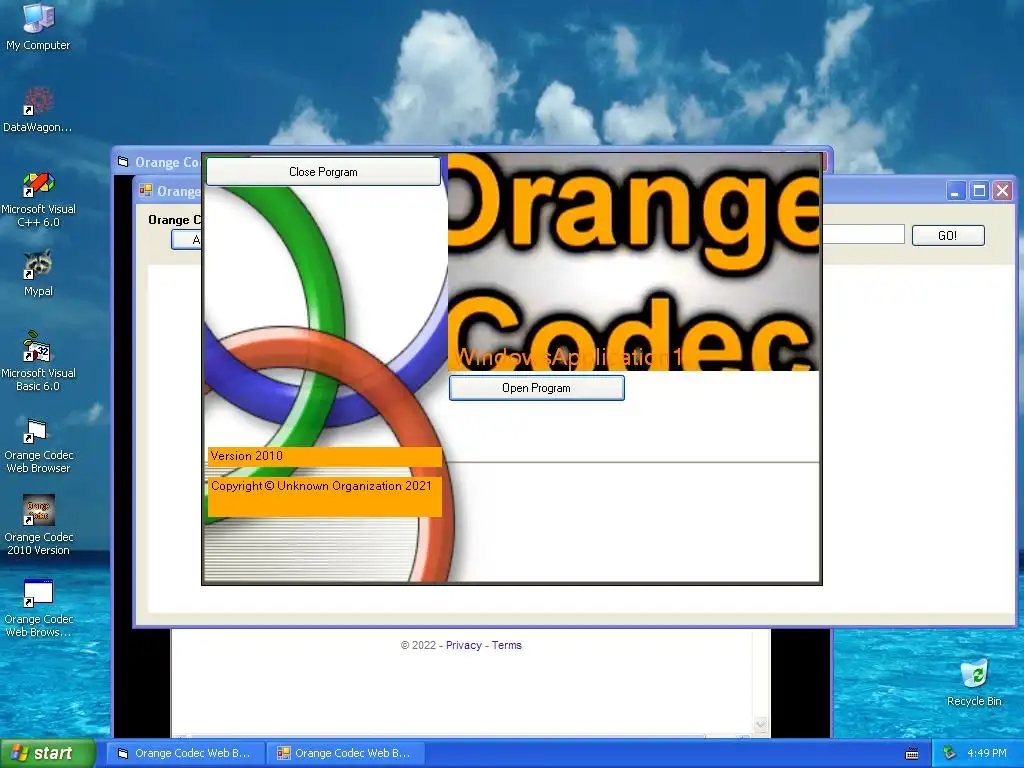Screen dimensions: 1024x768
Task: Click the partially hidden button left of splash
Action: coord(187,240)
